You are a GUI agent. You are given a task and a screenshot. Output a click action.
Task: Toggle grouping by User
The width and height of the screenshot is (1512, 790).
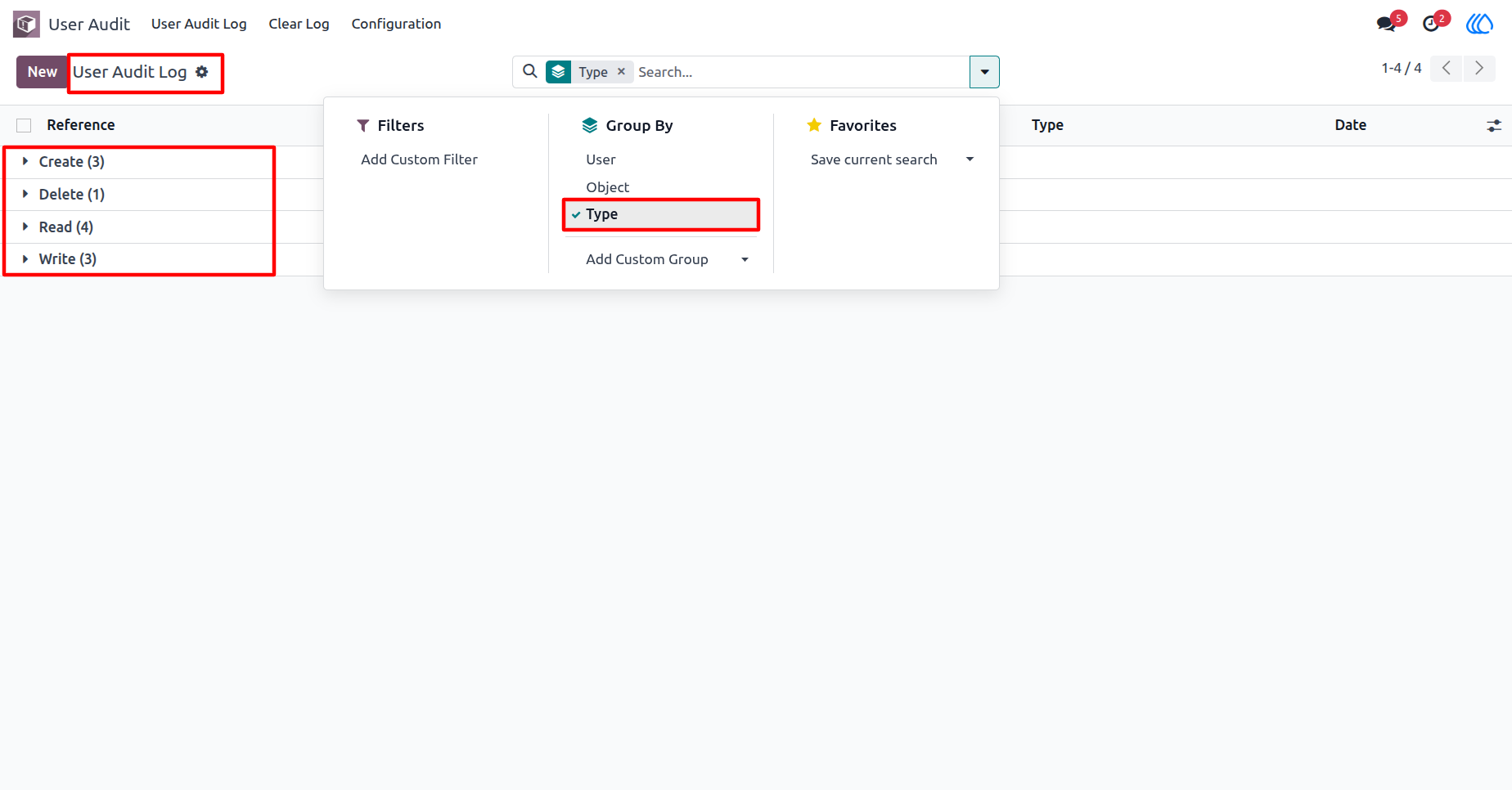pos(601,159)
